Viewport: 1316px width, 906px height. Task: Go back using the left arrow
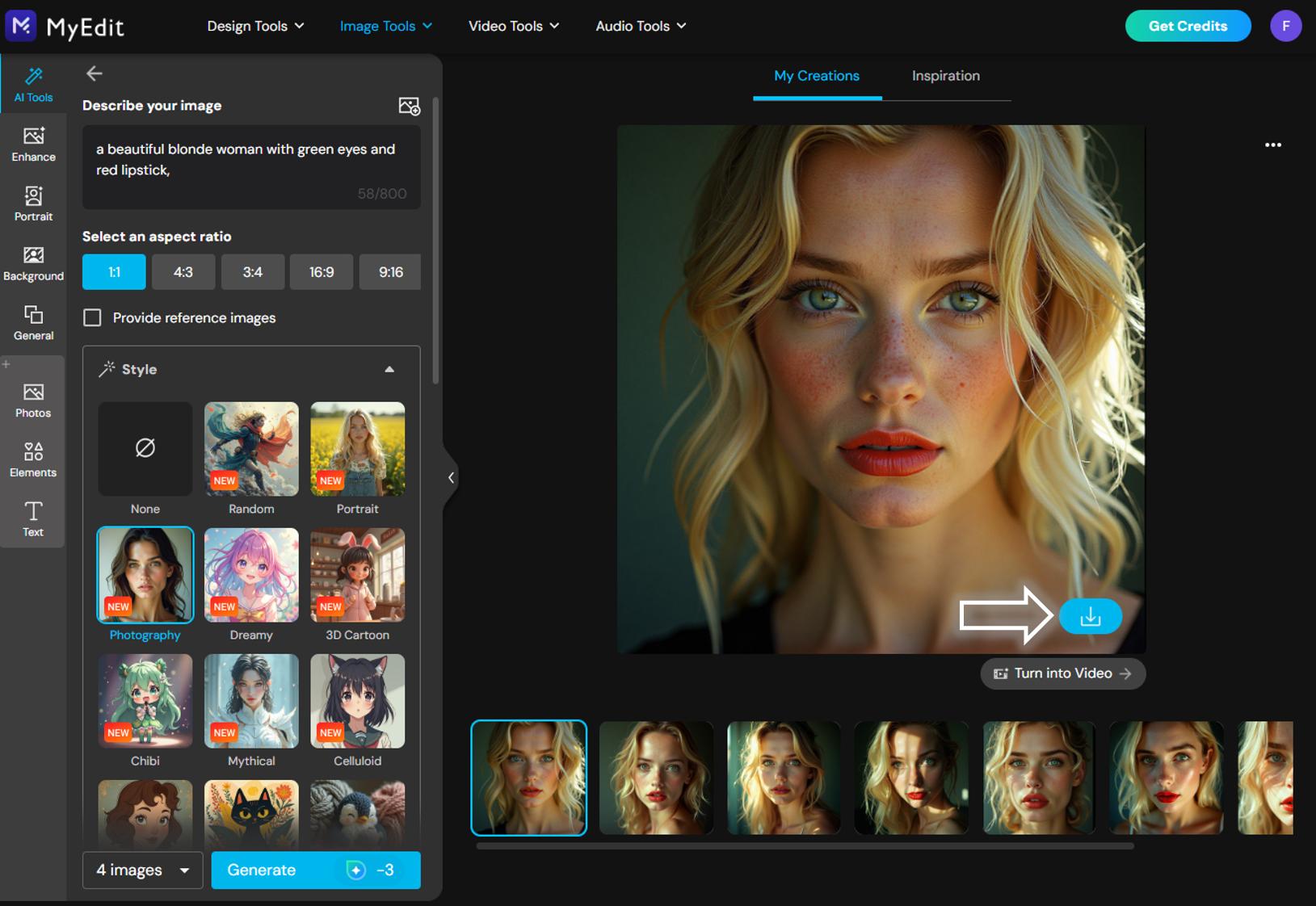coord(95,73)
